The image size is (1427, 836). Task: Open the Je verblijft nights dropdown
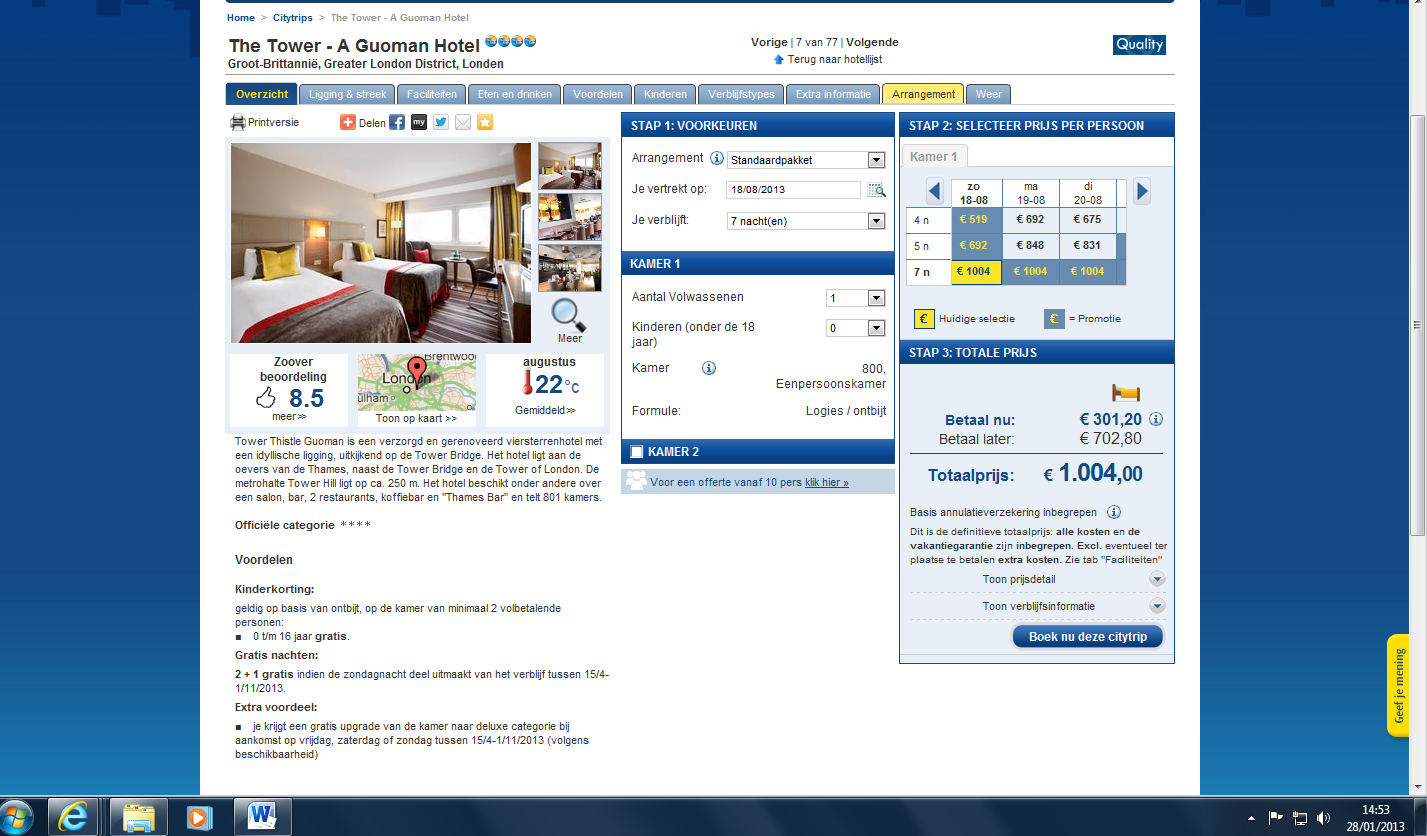click(876, 221)
